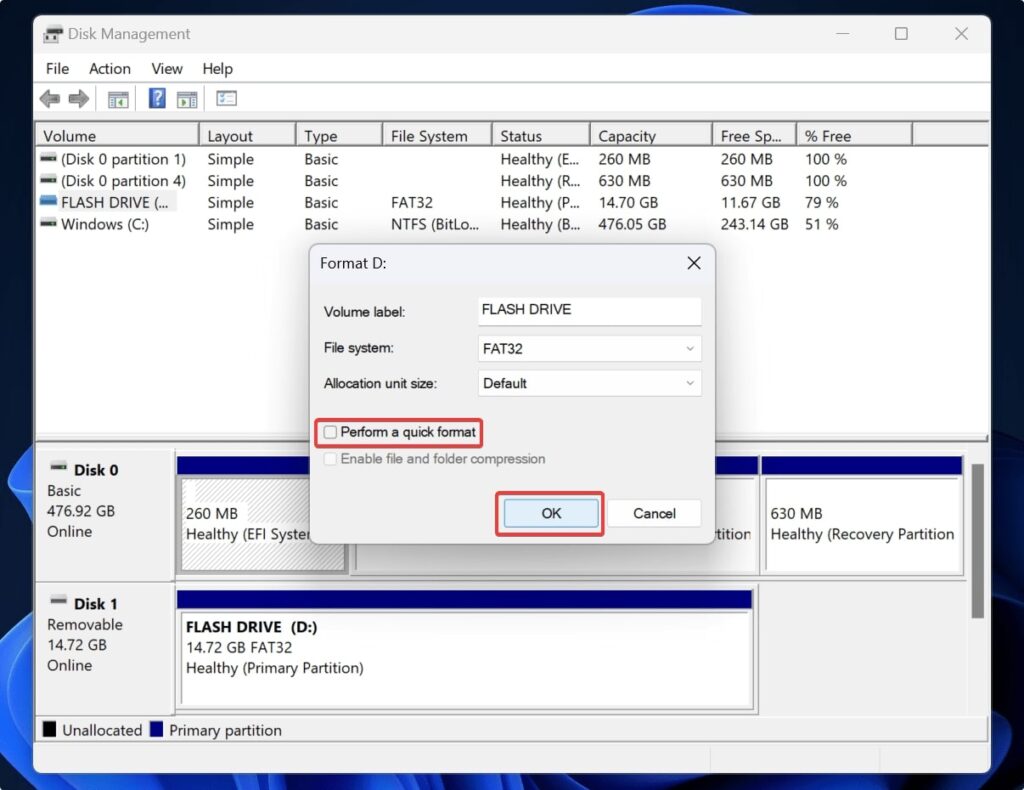The height and width of the screenshot is (790, 1024).
Task: Click inside the Volume label text field
Action: (589, 310)
